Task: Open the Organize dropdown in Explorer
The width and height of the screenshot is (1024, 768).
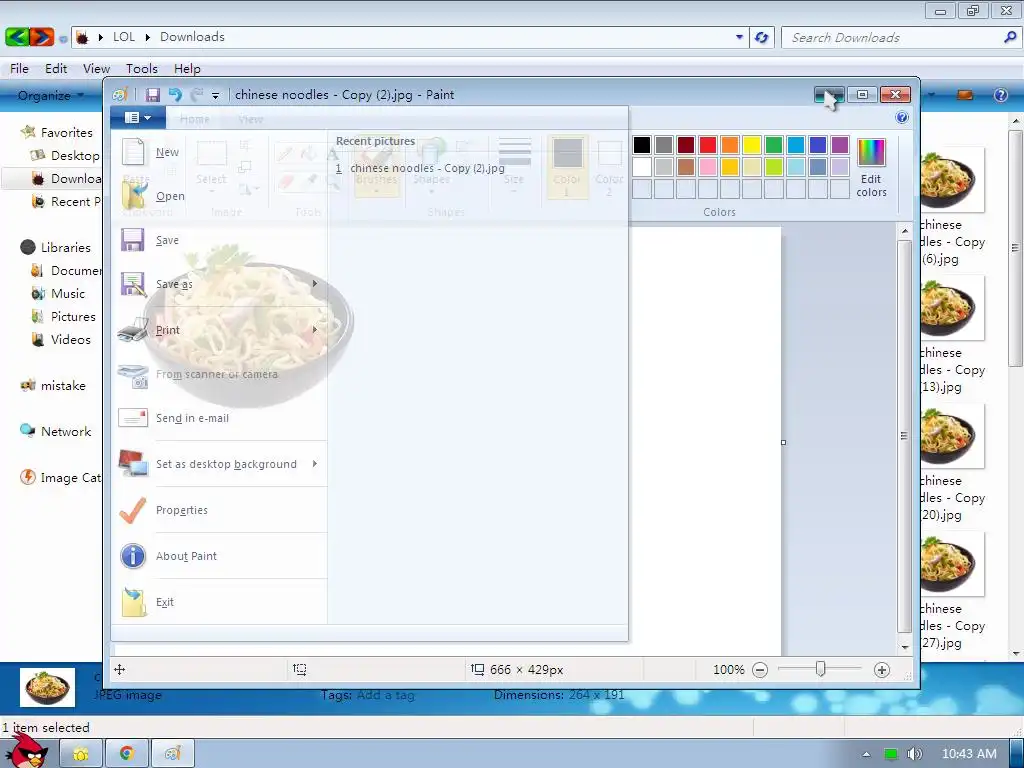Action: (x=51, y=95)
